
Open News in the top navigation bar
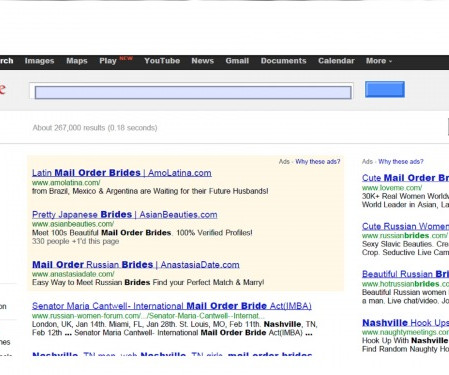pos(203,61)
